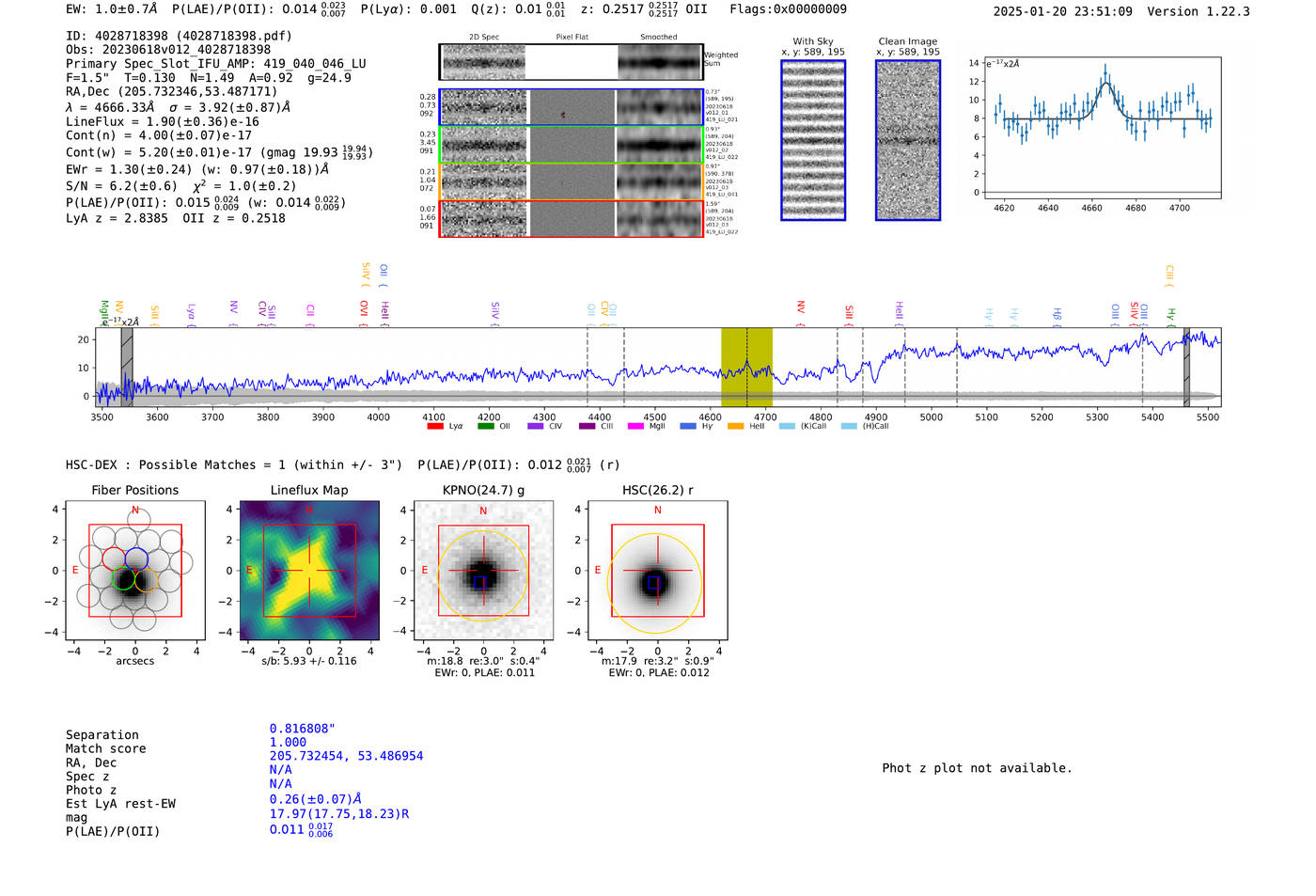Click the magenta MgII legend swatch
Screen dimensions: 1316x896
pos(636,426)
